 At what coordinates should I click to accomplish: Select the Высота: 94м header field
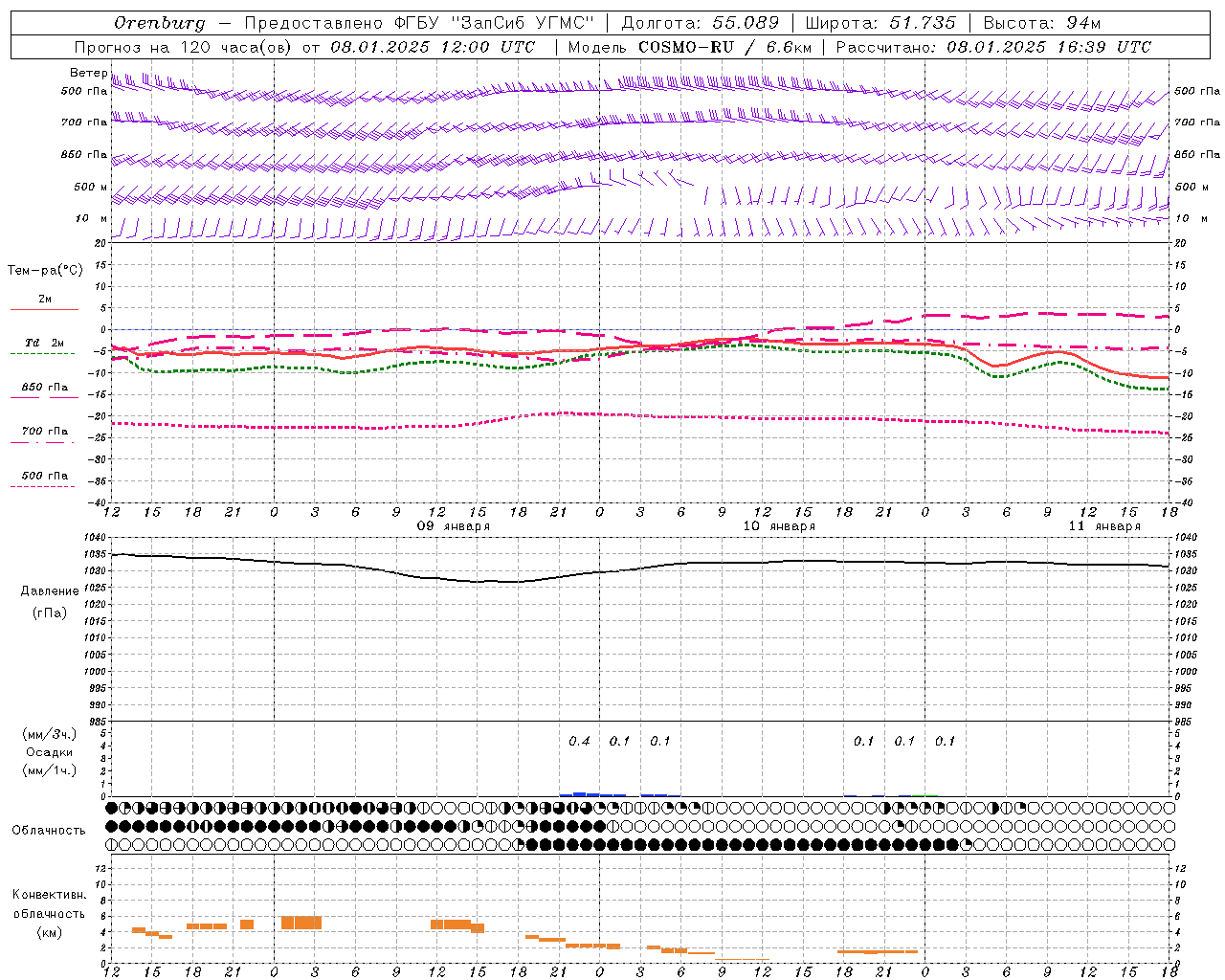1042,23
